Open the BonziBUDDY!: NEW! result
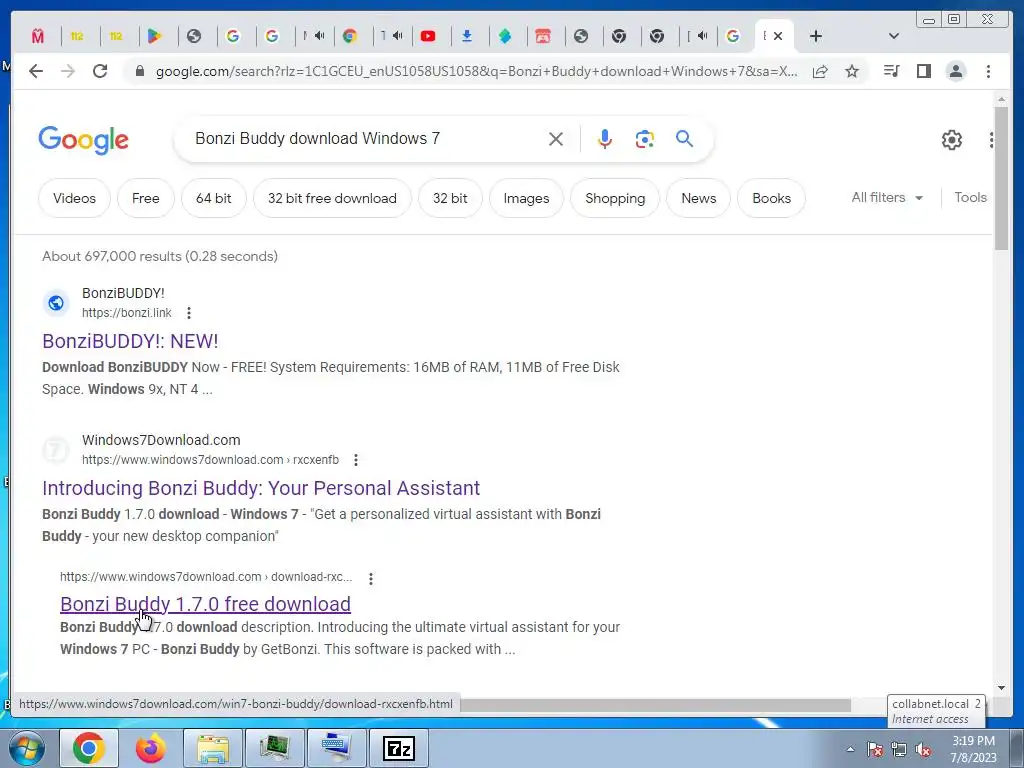 (x=131, y=341)
